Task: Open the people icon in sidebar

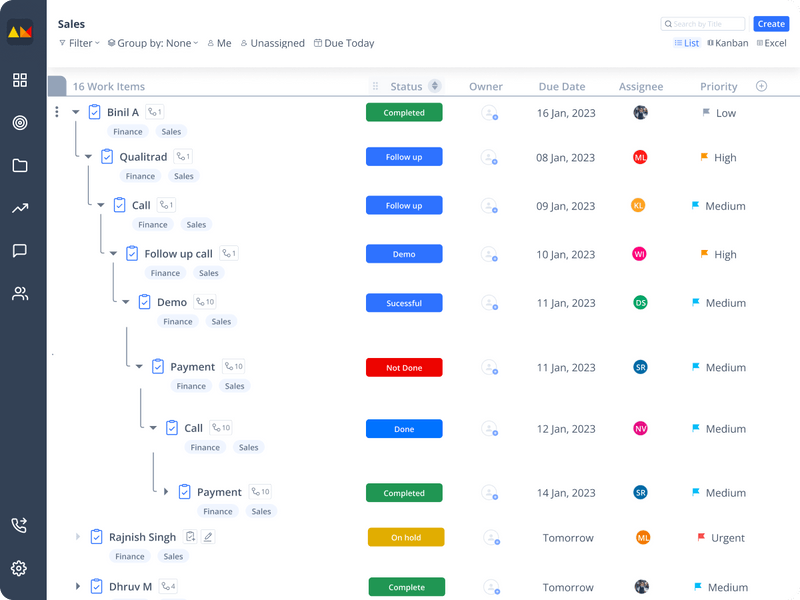Action: click(x=20, y=293)
